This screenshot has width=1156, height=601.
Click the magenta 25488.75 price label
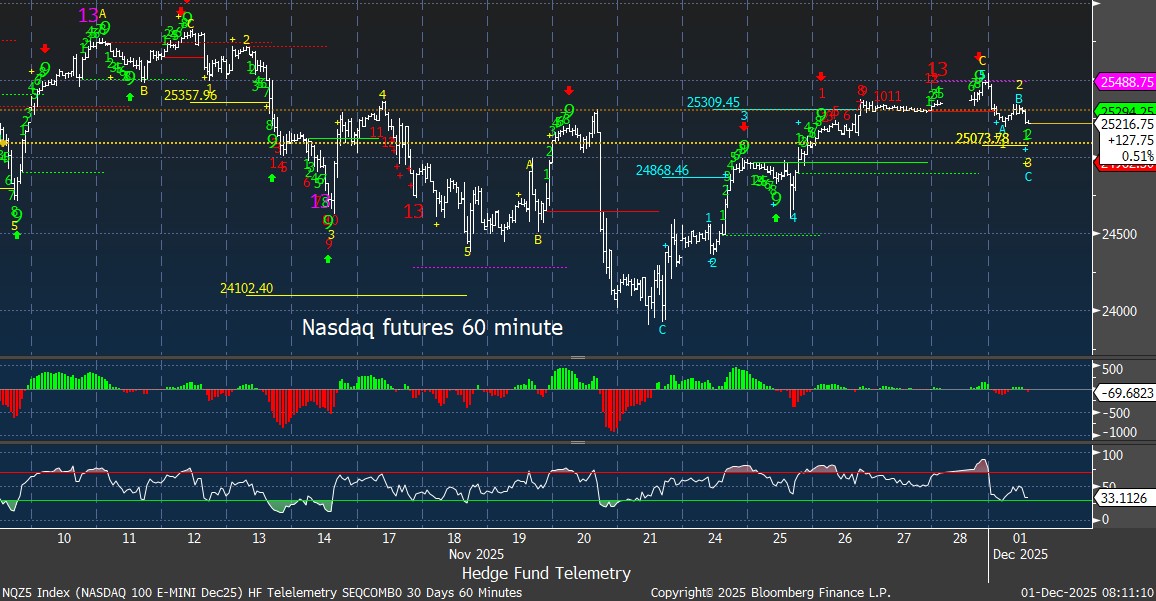(x=1126, y=82)
